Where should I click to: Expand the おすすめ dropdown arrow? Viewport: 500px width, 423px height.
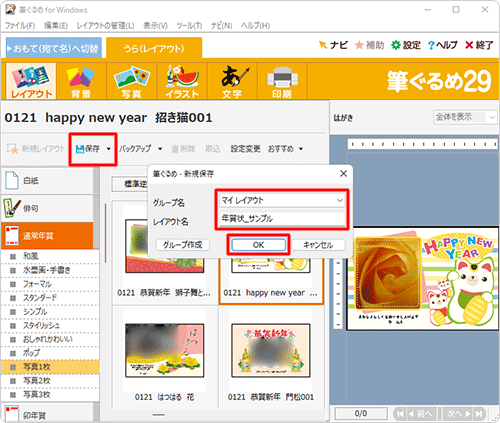point(301,149)
